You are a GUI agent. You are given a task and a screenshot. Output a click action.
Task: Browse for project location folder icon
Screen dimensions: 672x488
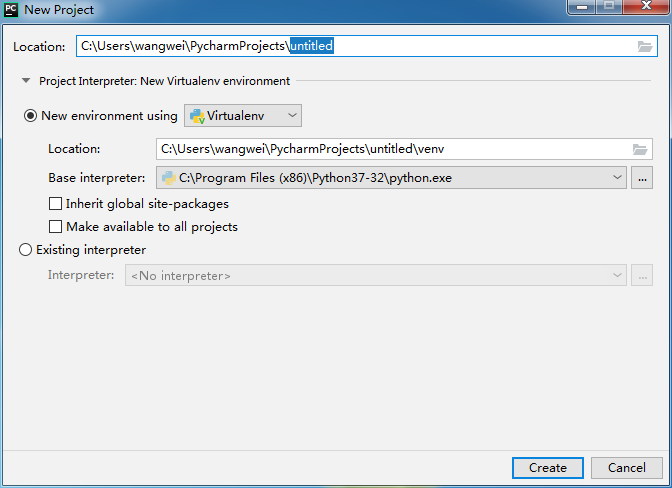645,46
